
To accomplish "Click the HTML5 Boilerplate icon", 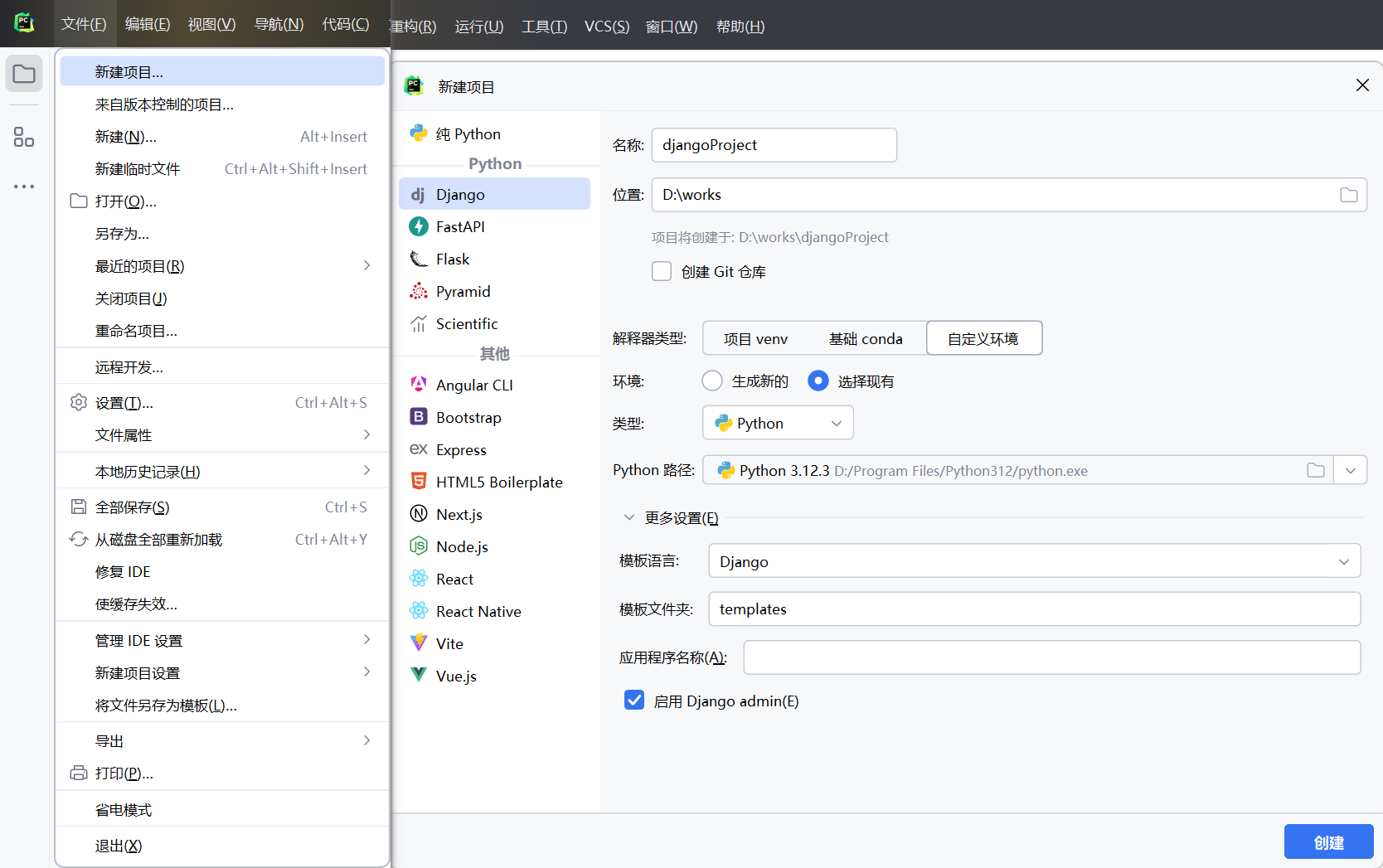I will pyautogui.click(x=419, y=482).
